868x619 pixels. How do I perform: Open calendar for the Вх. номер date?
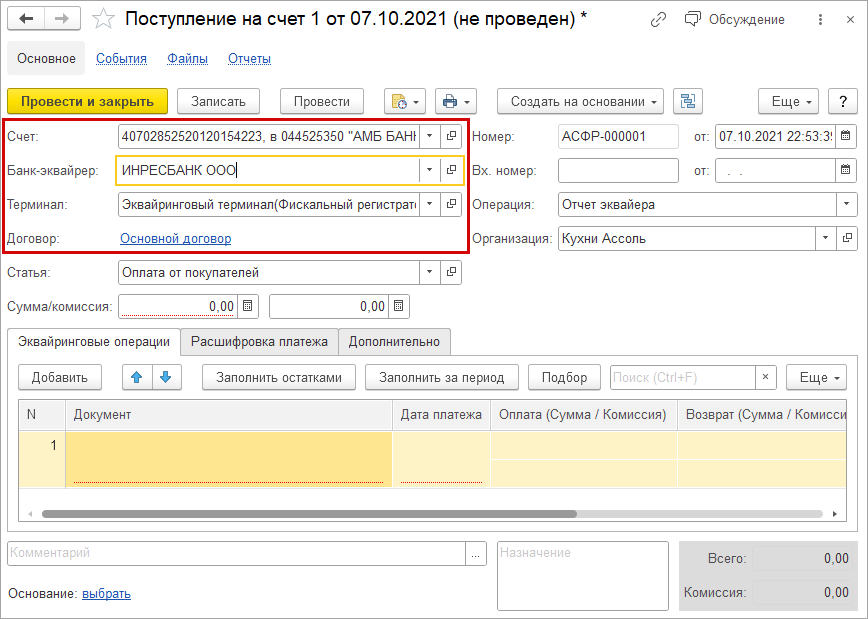(846, 171)
